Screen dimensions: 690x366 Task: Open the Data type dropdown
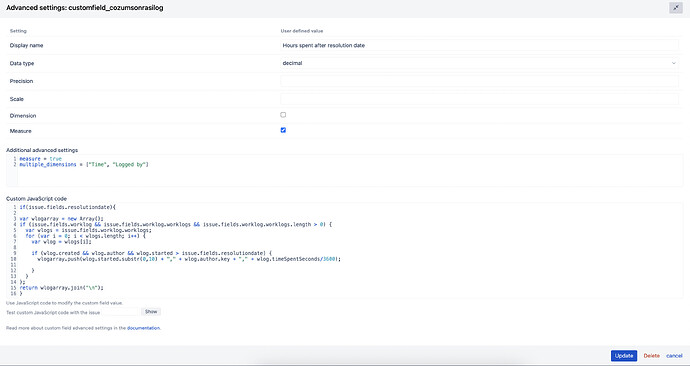[479, 63]
